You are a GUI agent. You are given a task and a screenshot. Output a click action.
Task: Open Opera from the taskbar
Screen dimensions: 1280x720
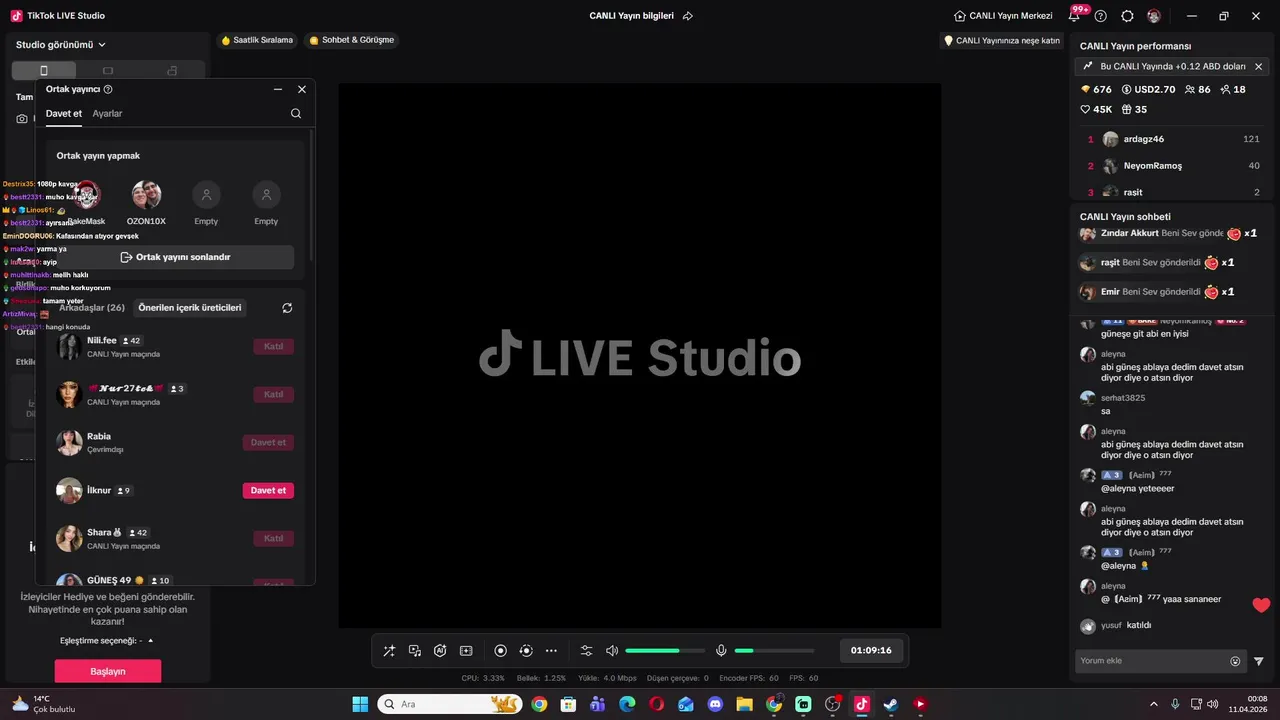pyautogui.click(x=656, y=704)
